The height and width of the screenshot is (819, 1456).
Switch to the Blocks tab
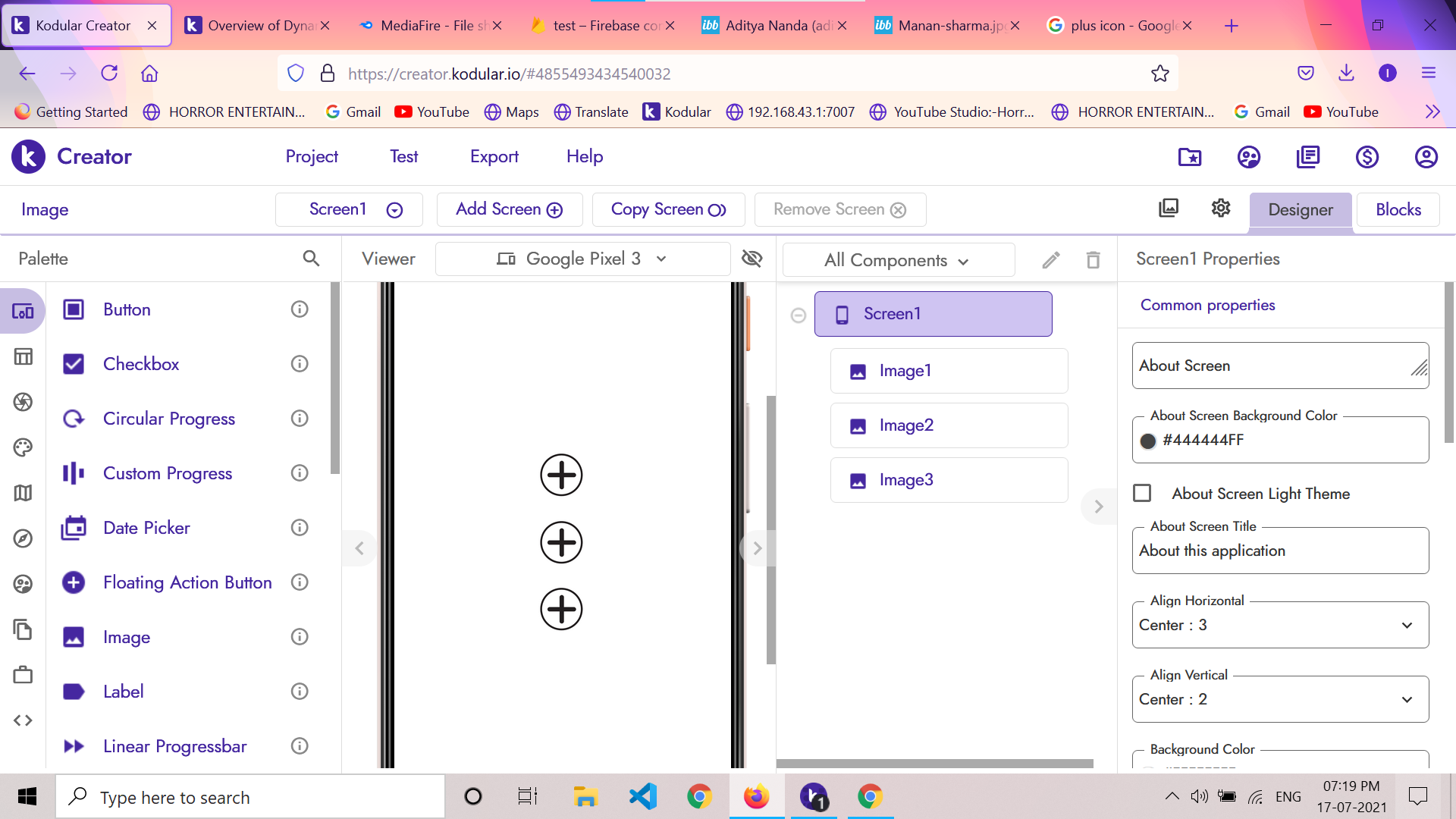pyautogui.click(x=1398, y=210)
